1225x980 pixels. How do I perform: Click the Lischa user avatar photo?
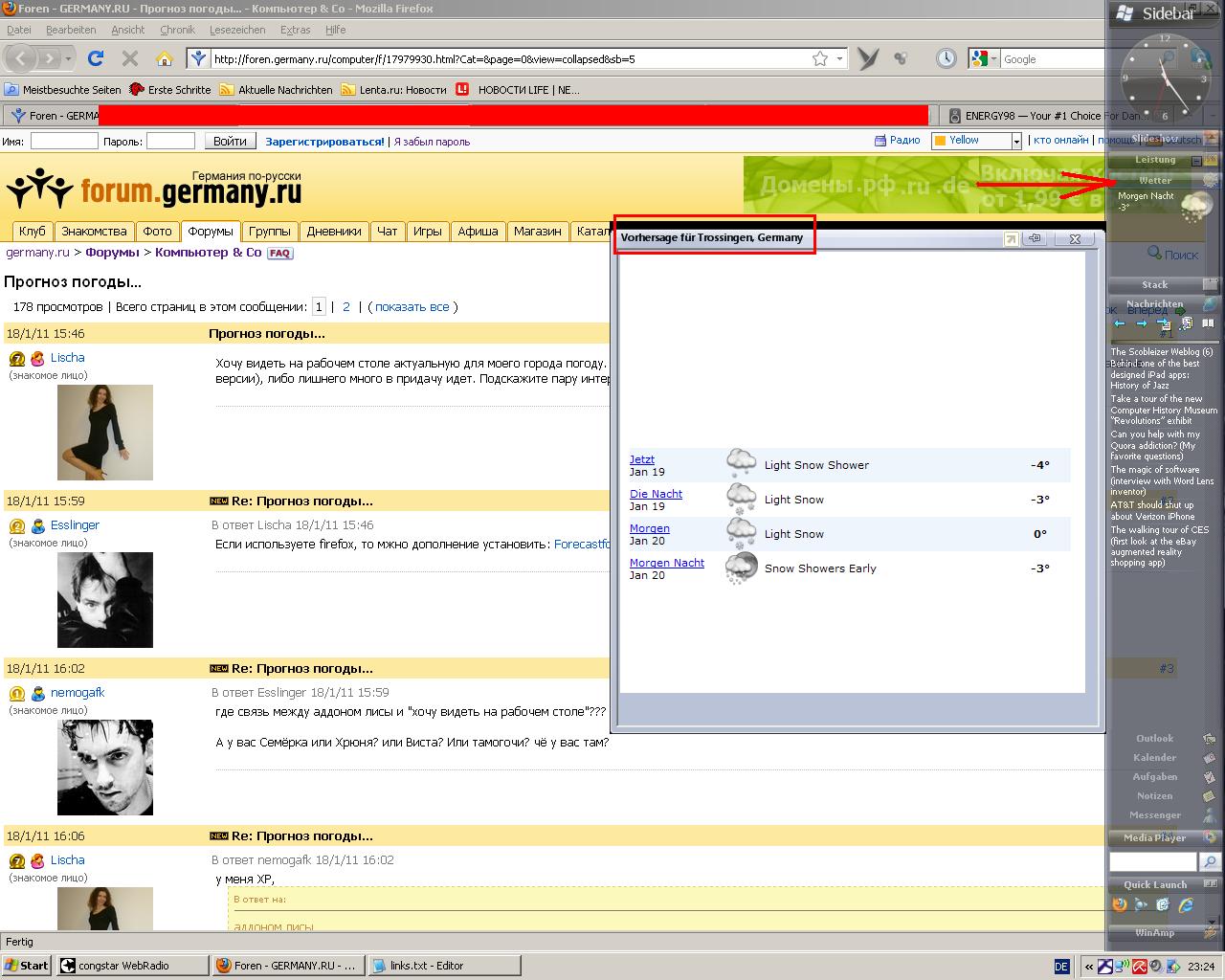[x=105, y=433]
